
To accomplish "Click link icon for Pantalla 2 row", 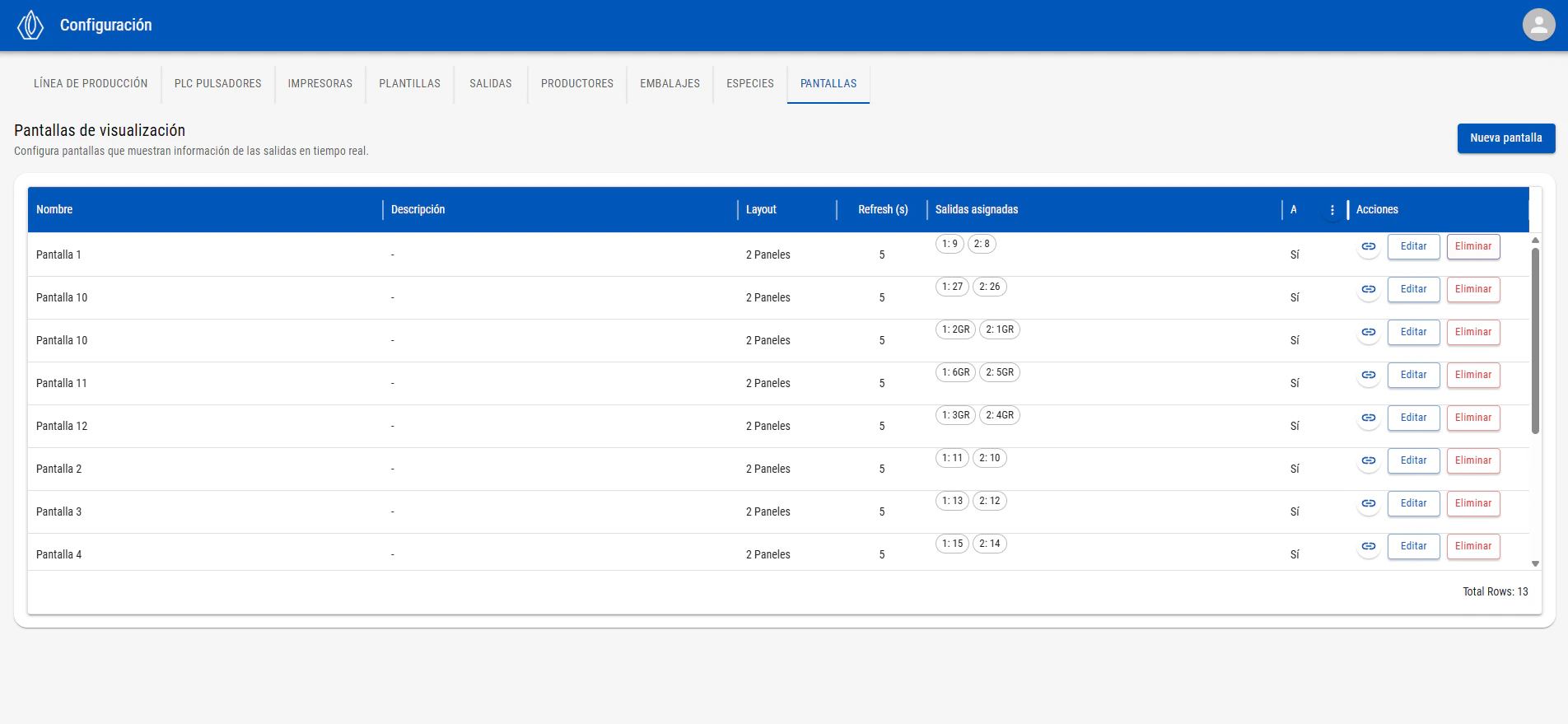I will pos(1369,460).
